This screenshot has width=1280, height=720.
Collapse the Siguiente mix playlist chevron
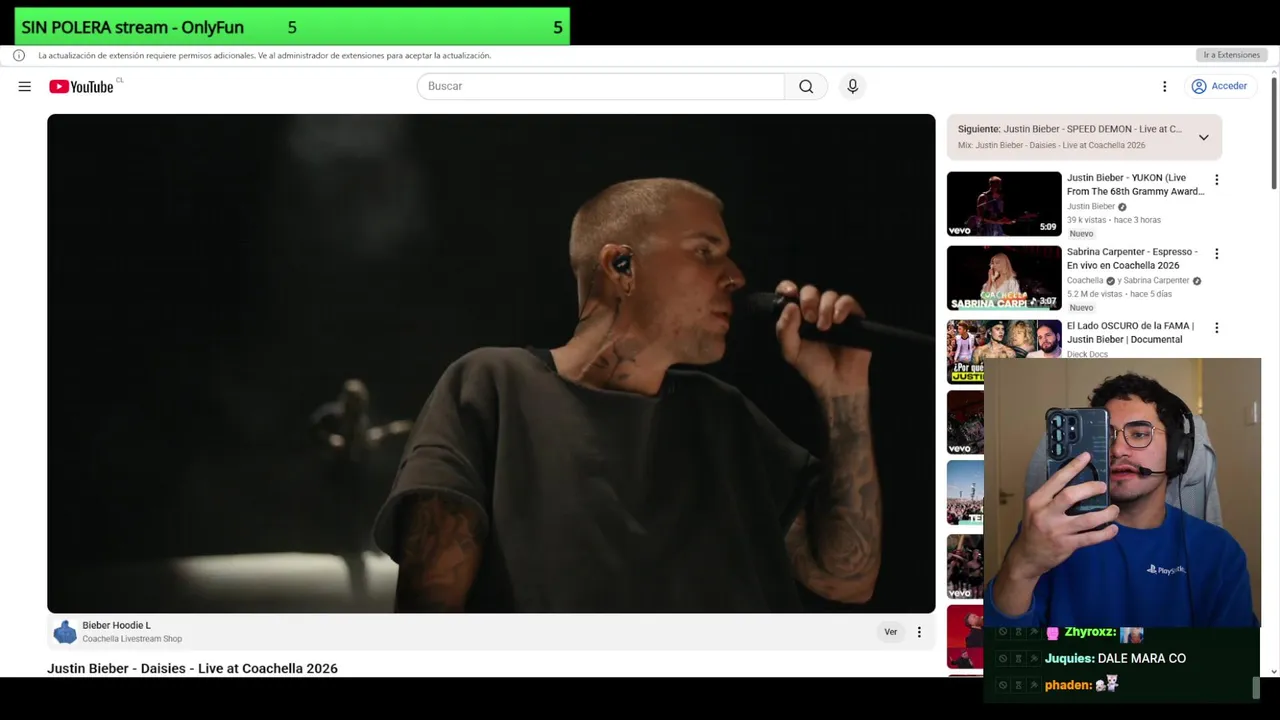tap(1203, 137)
